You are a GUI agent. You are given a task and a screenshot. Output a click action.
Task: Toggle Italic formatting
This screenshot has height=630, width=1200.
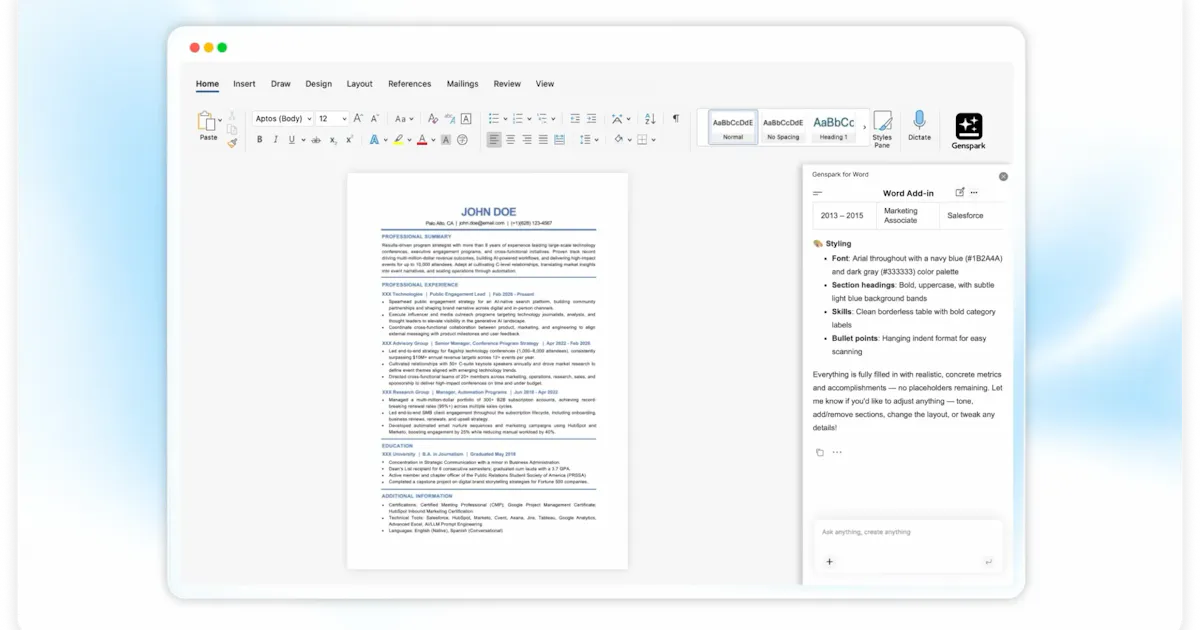(275, 140)
